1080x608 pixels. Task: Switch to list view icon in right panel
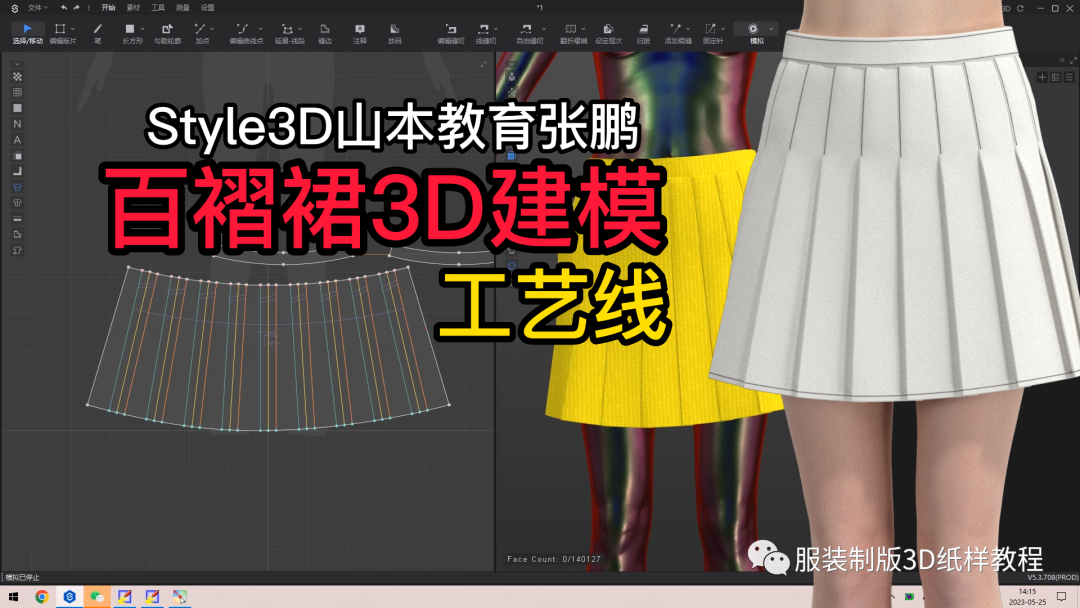pyautogui.click(x=1069, y=77)
